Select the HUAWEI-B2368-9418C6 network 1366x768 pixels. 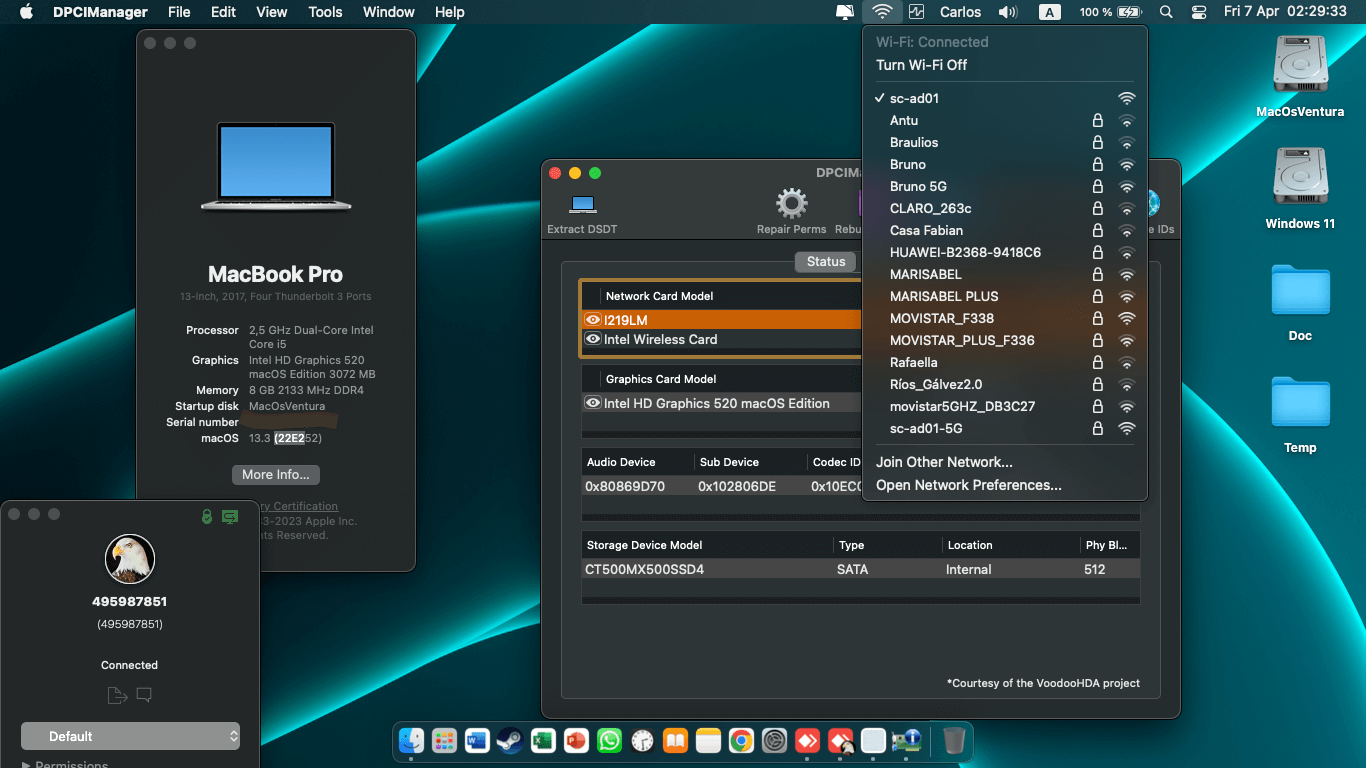pos(1005,252)
